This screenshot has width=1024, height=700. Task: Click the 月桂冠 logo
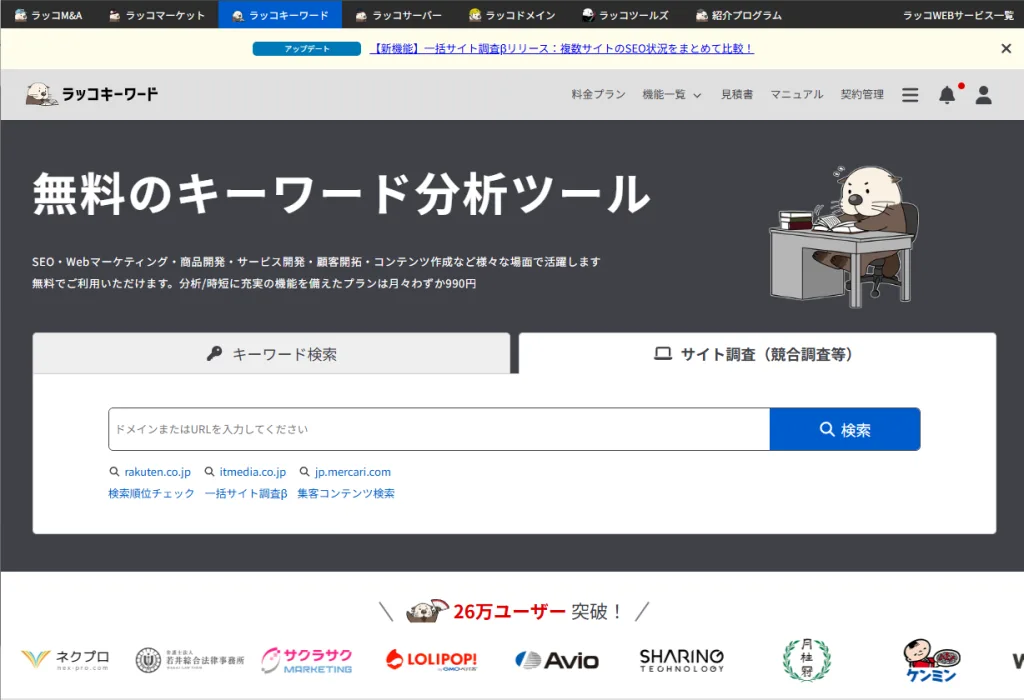point(807,660)
